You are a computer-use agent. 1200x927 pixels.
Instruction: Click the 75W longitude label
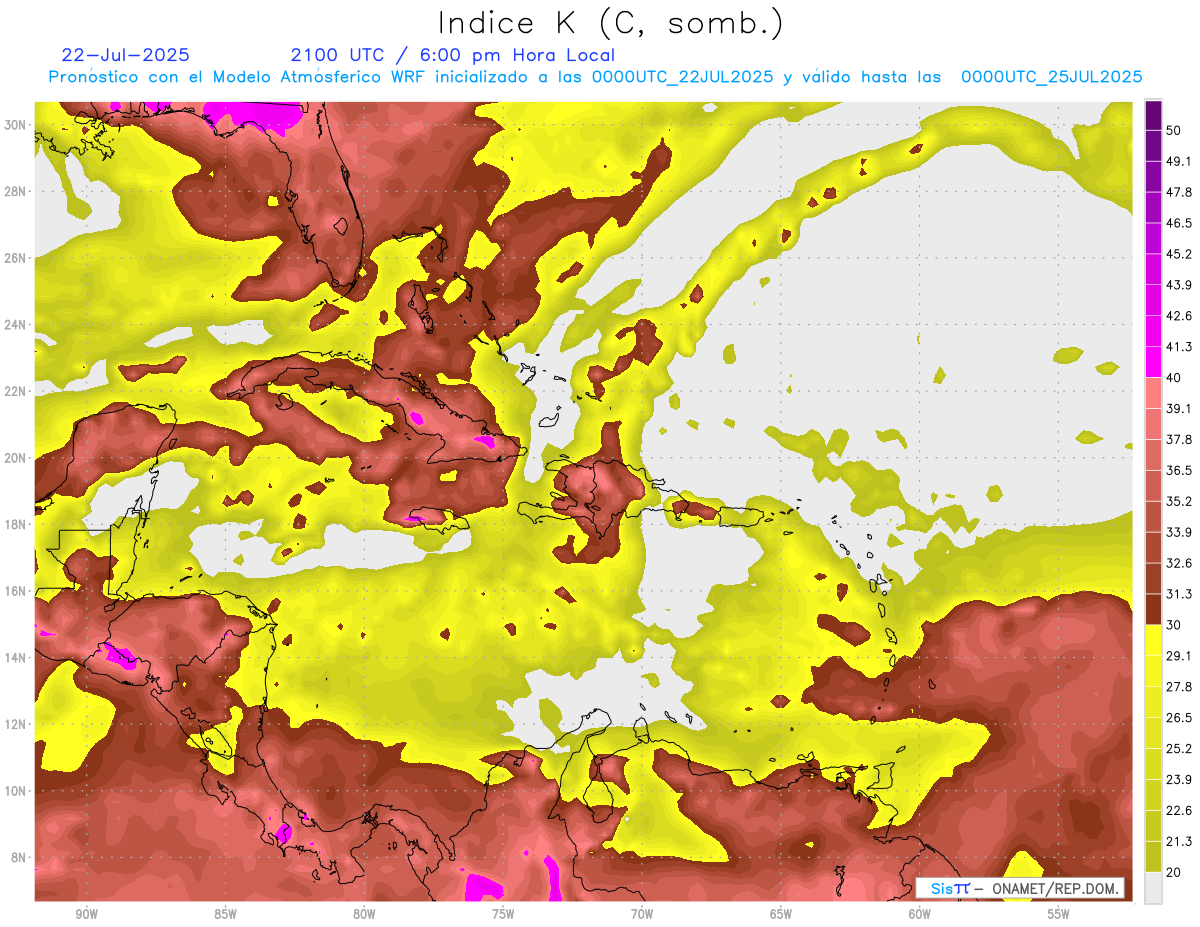[x=503, y=914]
